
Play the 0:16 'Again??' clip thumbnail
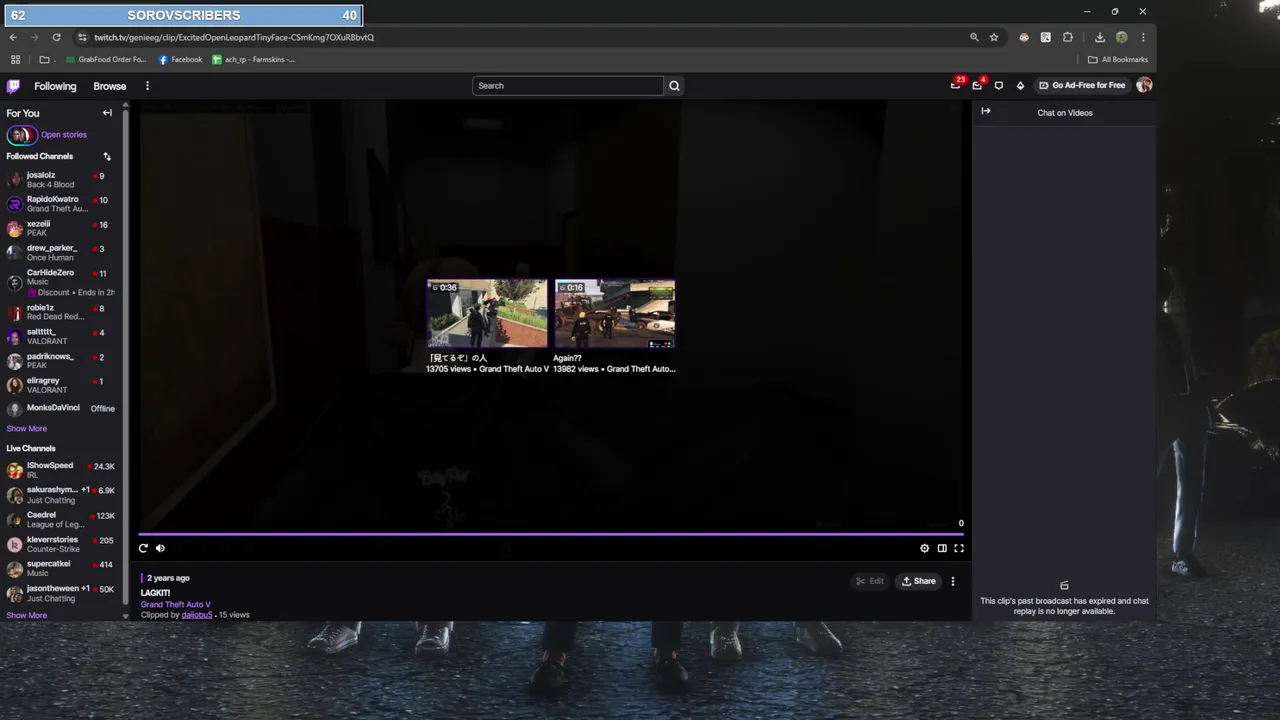click(x=615, y=313)
